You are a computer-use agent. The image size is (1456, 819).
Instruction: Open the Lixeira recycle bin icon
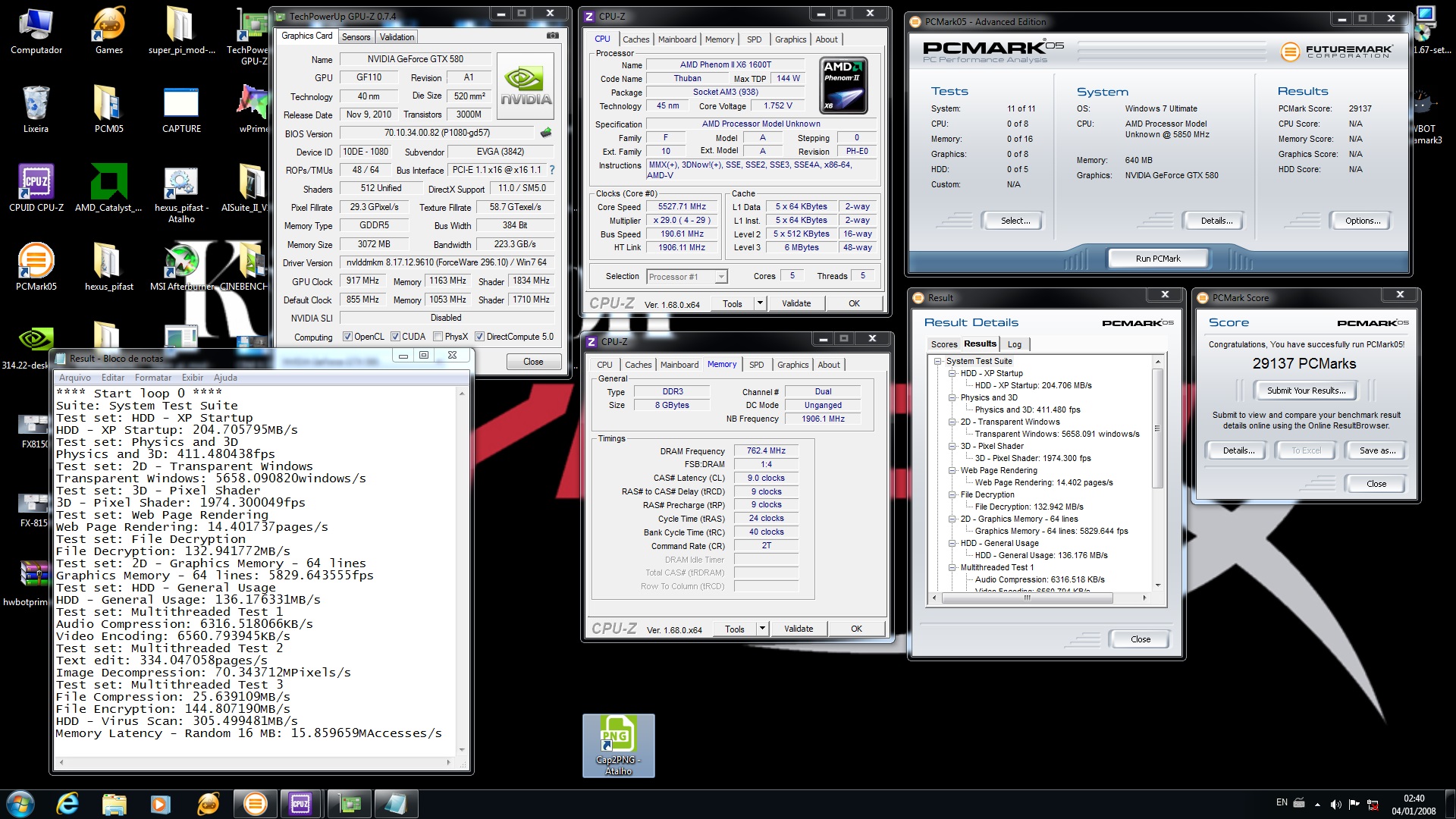click(36, 110)
